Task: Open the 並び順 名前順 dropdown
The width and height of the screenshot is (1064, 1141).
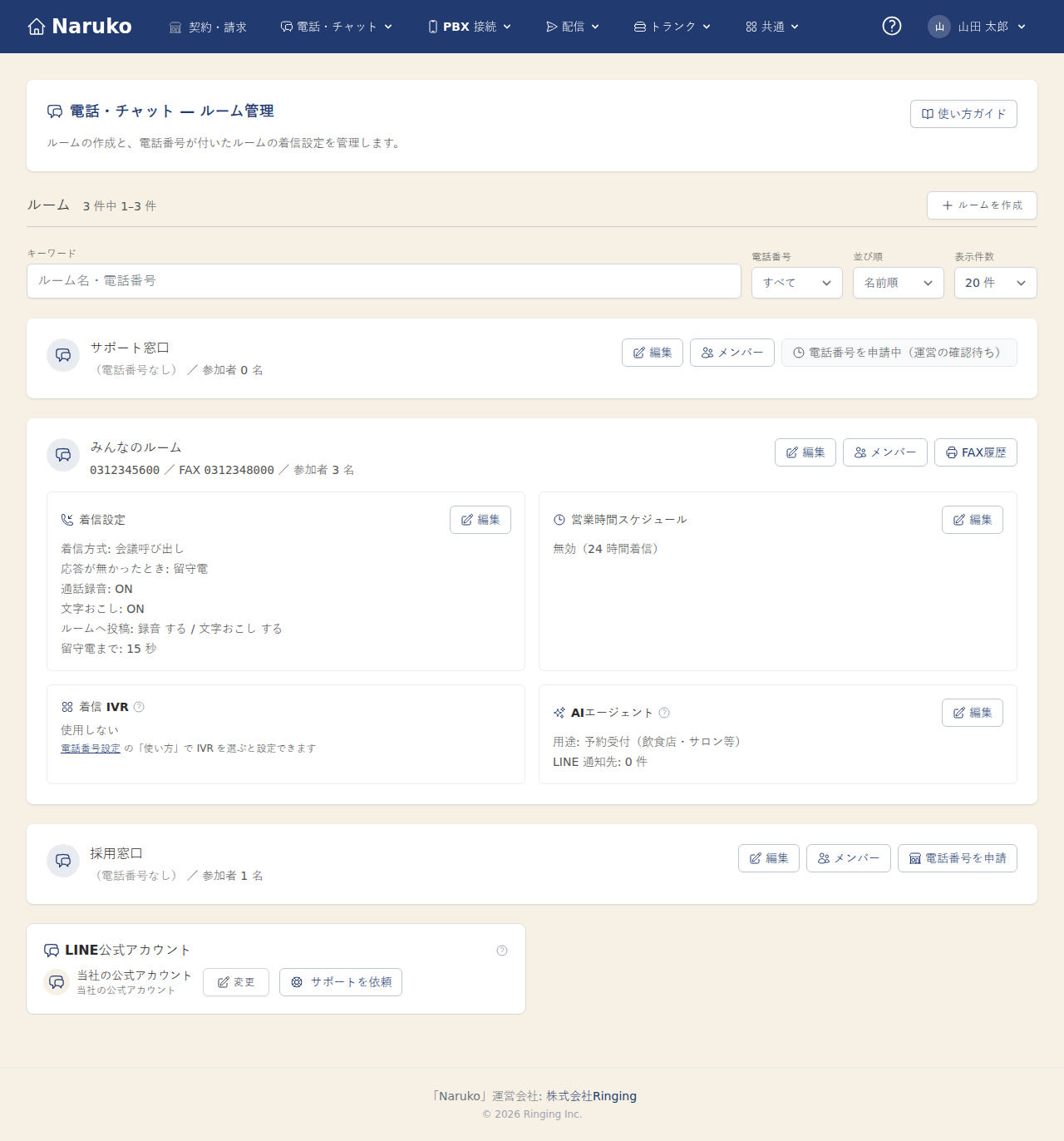Action: [x=899, y=283]
